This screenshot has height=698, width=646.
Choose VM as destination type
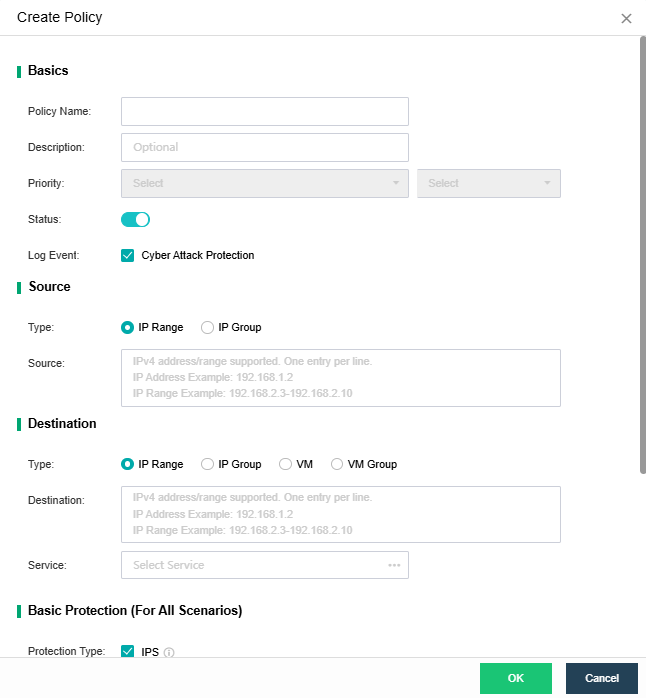286,464
